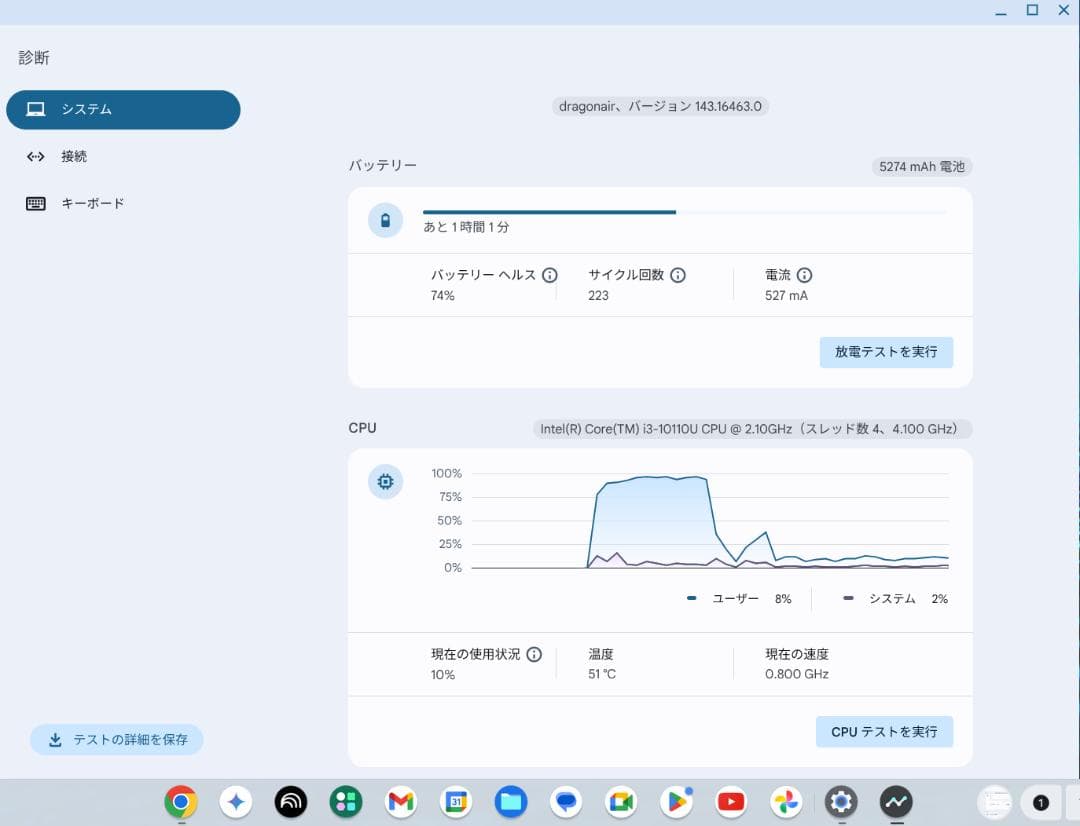The height and width of the screenshot is (826, 1080).
Task: Launch YouTube from the shelf
Action: 731,801
